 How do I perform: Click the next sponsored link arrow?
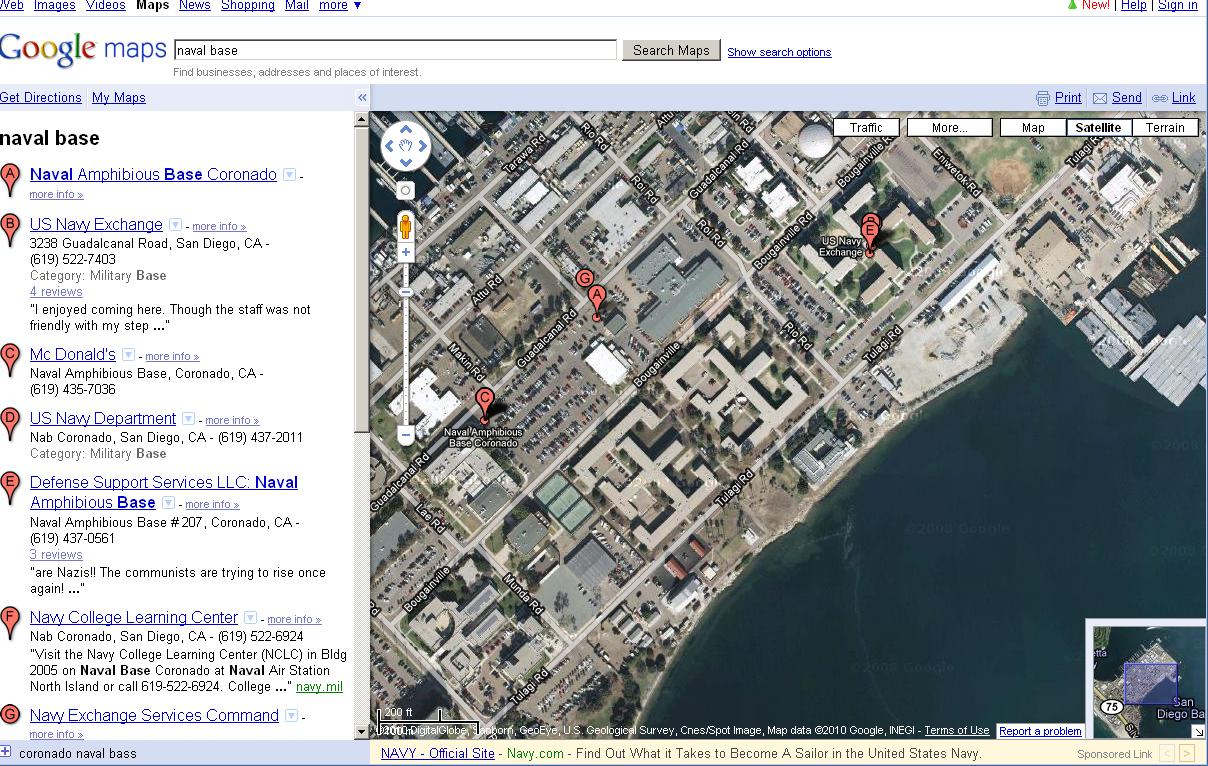tap(1187, 753)
